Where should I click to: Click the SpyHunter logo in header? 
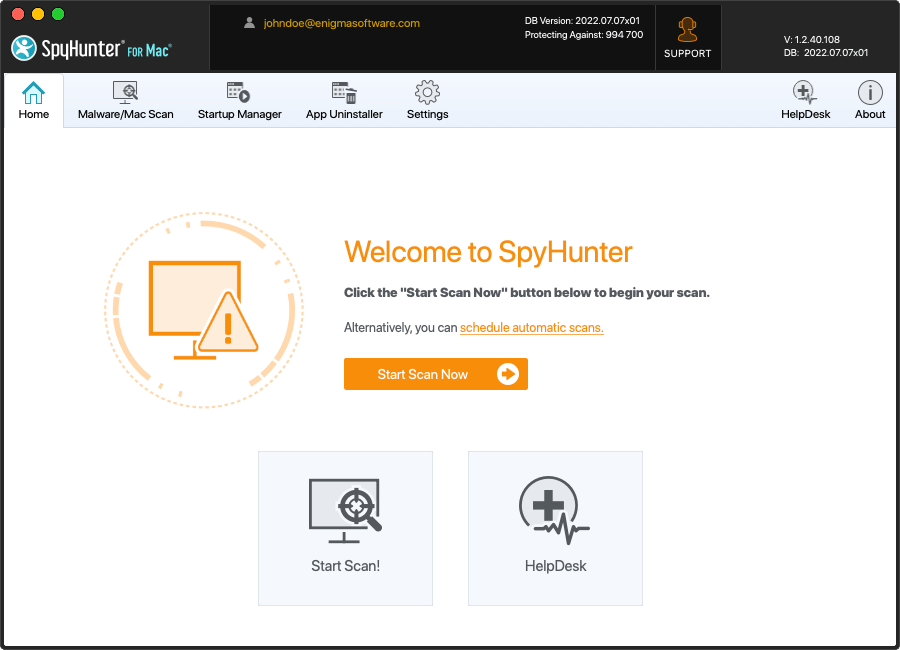[91, 47]
